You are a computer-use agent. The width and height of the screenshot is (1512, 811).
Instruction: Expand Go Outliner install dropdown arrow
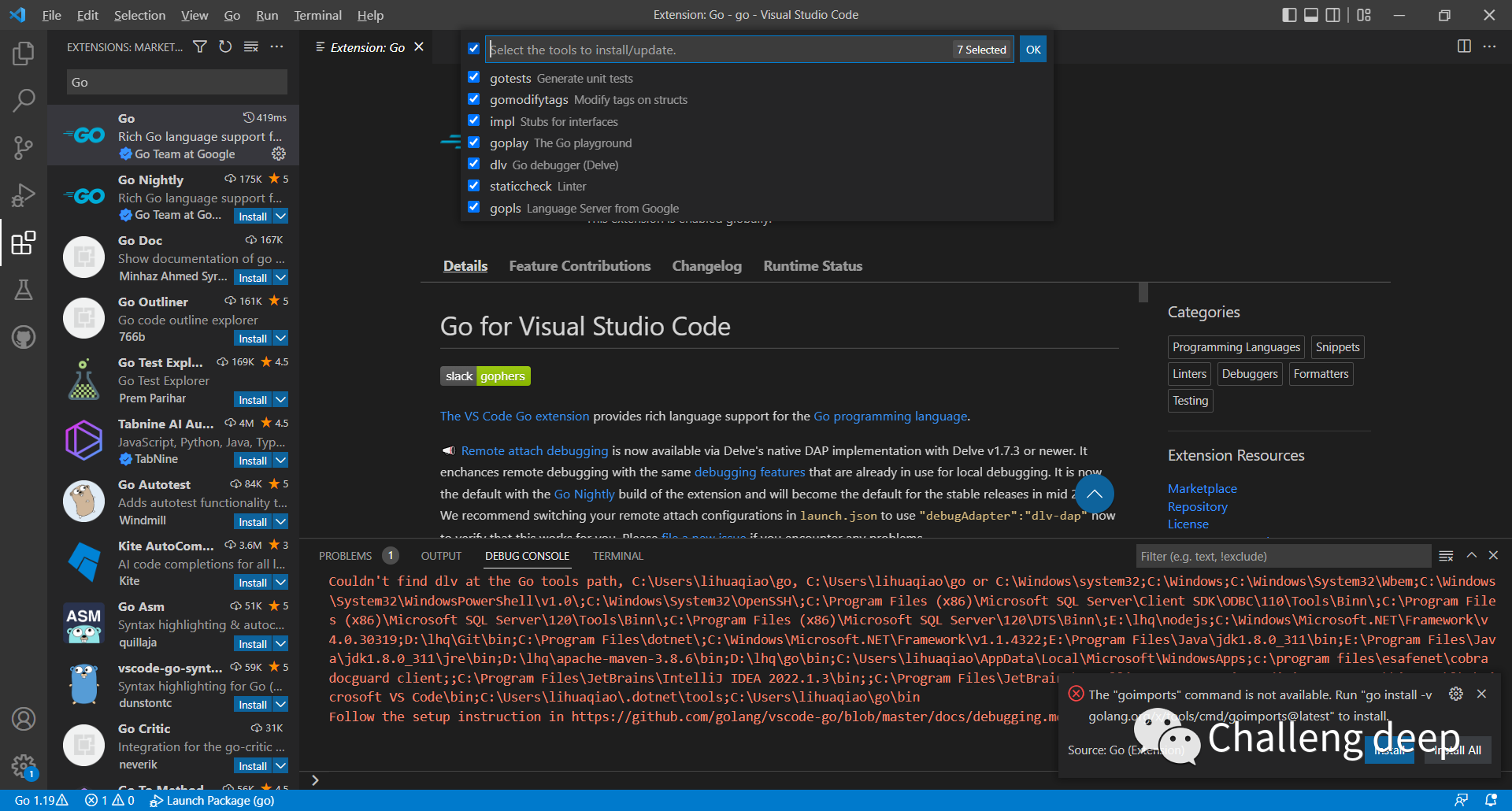click(281, 338)
